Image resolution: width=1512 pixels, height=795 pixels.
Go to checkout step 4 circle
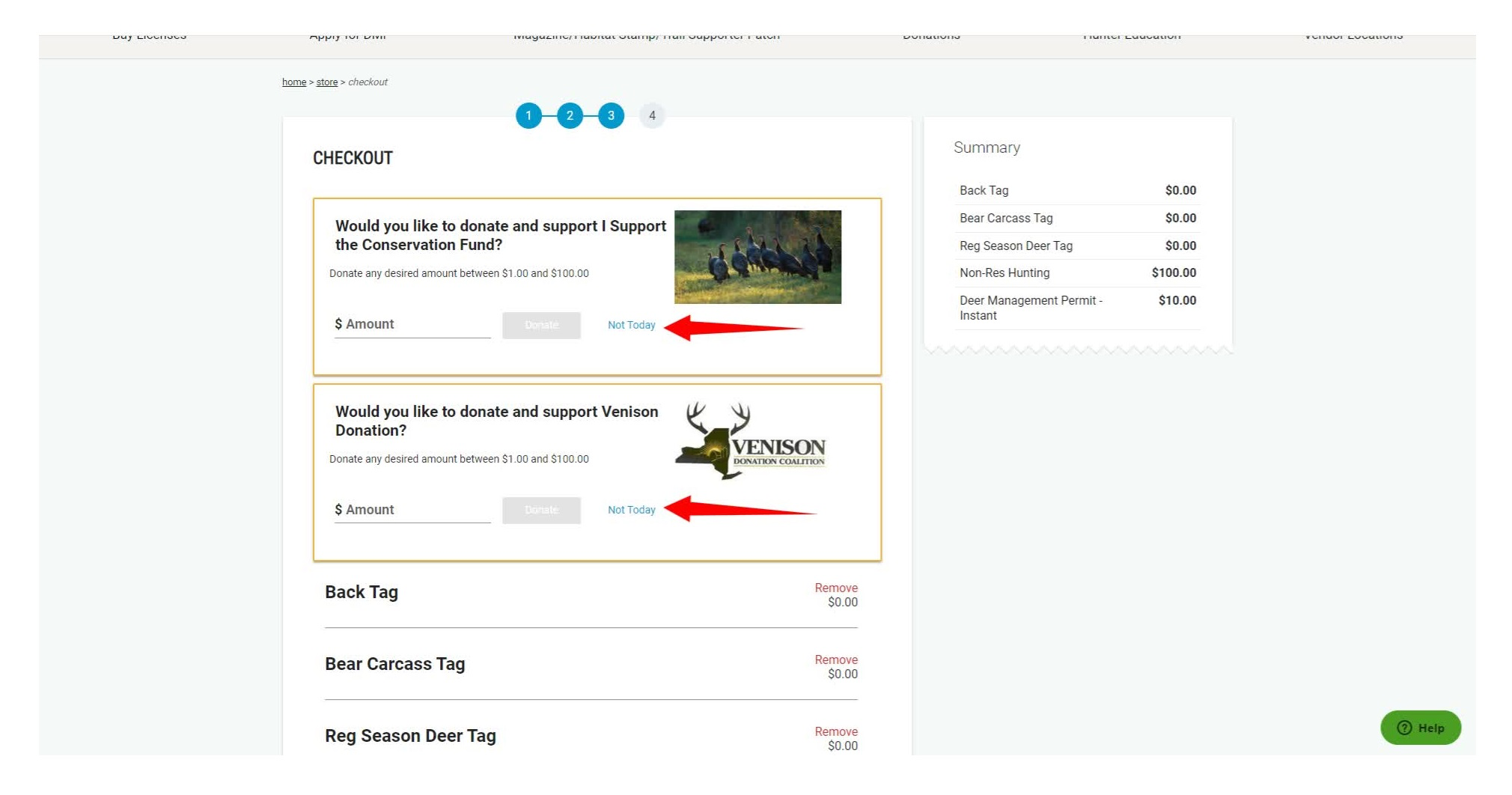pyautogui.click(x=652, y=115)
